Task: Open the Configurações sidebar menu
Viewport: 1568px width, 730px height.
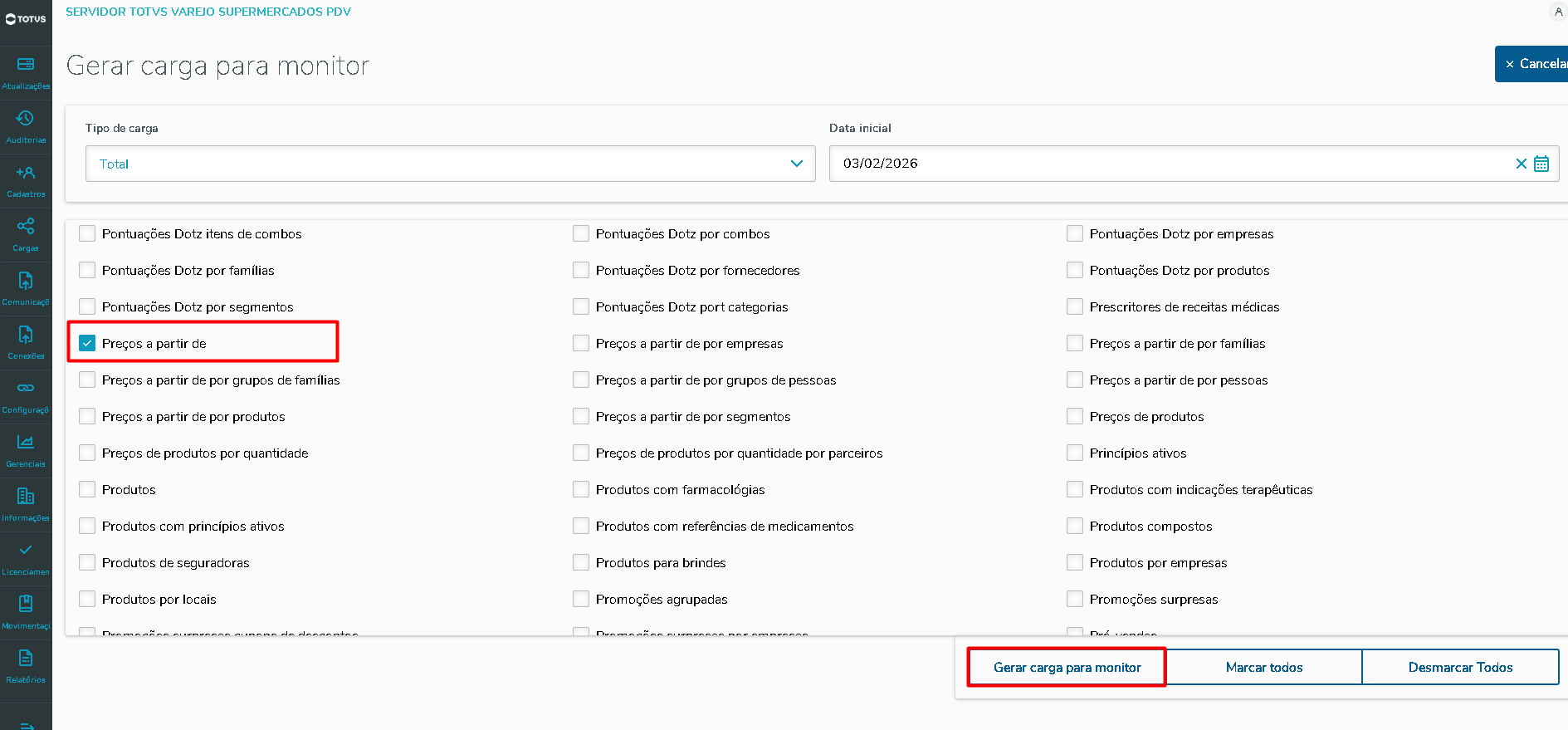Action: (x=26, y=389)
